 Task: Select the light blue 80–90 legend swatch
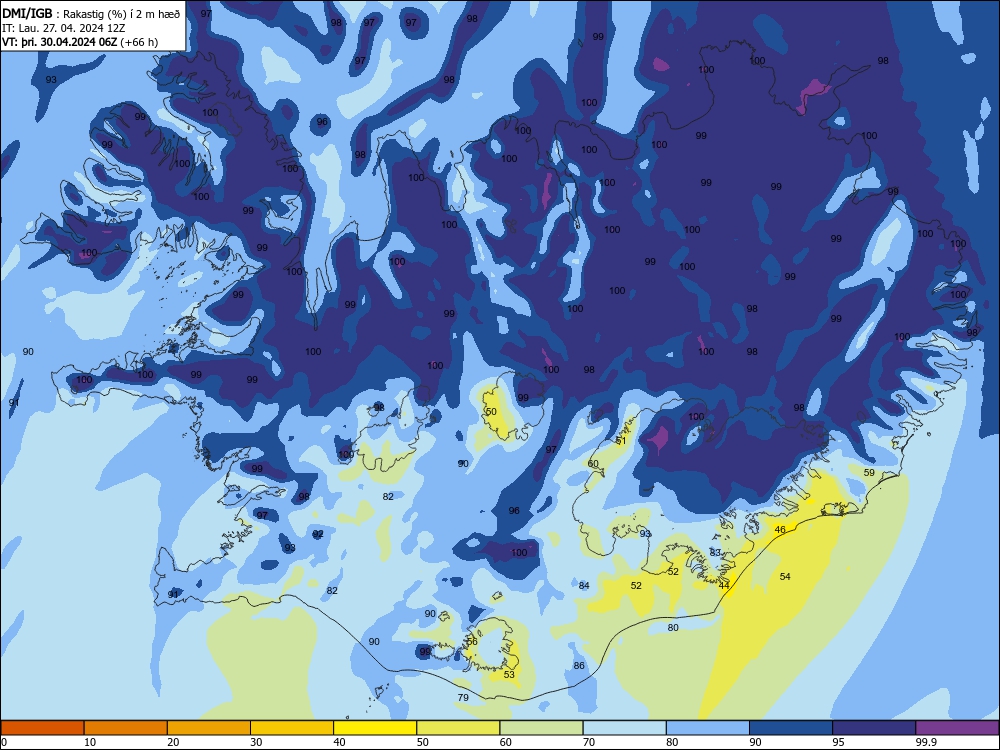[708, 728]
